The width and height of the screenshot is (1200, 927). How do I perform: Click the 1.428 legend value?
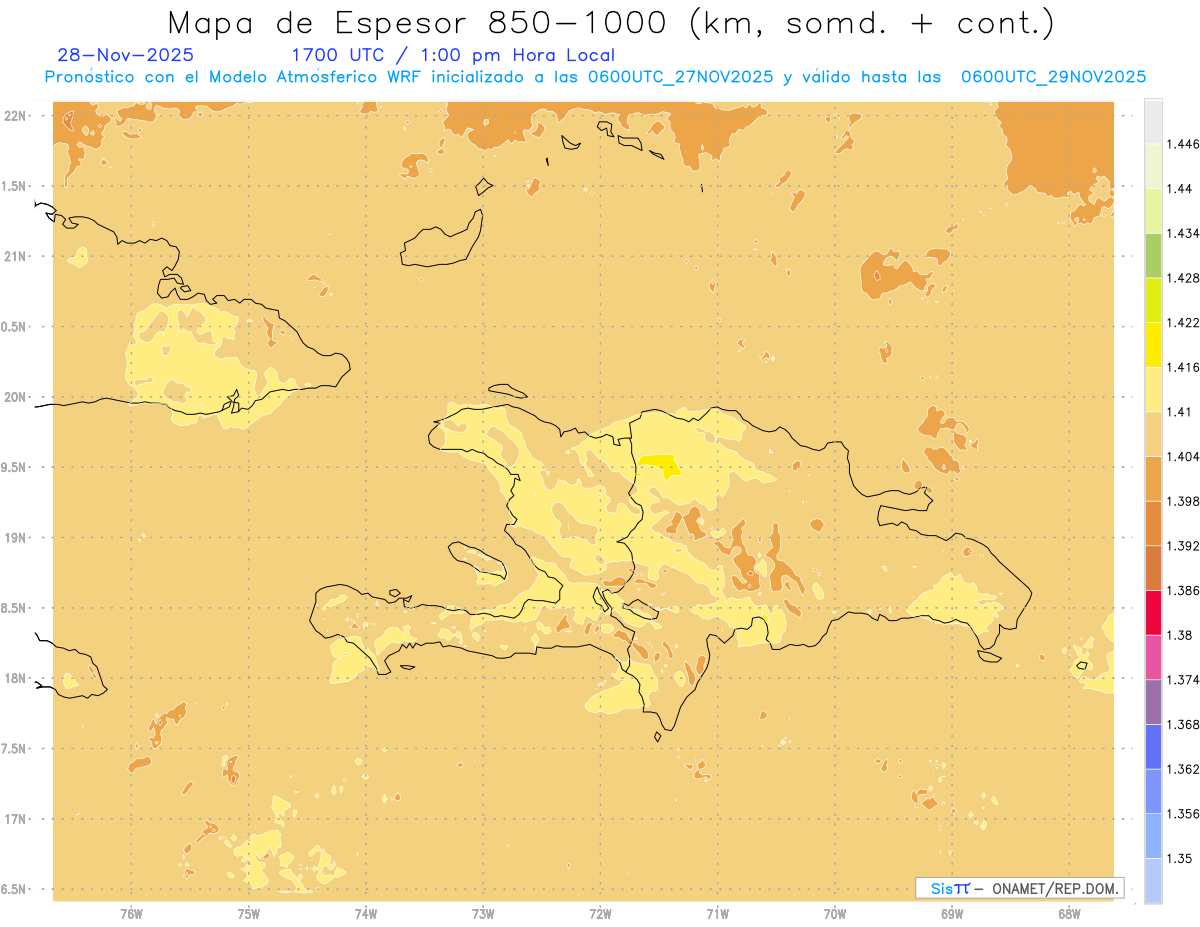click(1183, 278)
